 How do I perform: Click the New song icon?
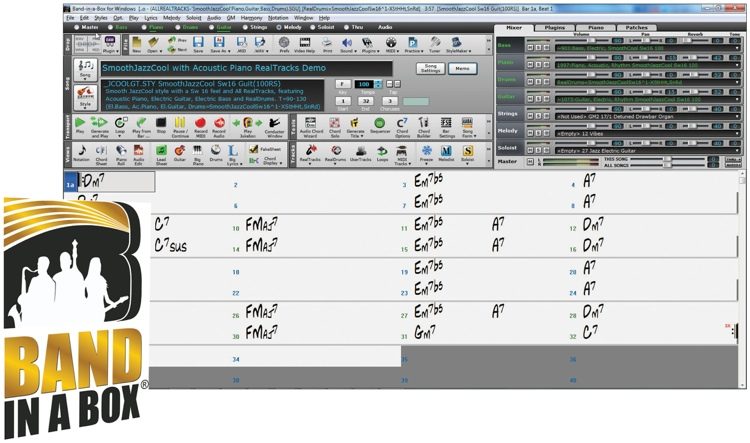pyautogui.click(x=137, y=44)
